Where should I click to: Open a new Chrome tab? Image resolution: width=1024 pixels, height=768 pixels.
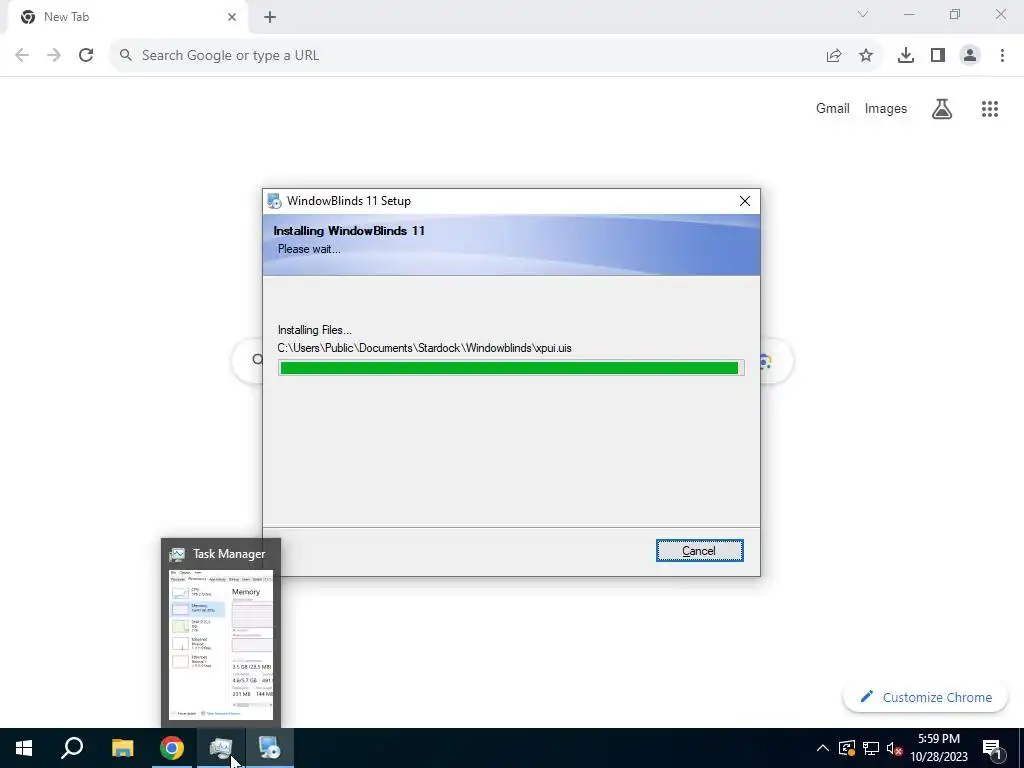pyautogui.click(x=270, y=17)
